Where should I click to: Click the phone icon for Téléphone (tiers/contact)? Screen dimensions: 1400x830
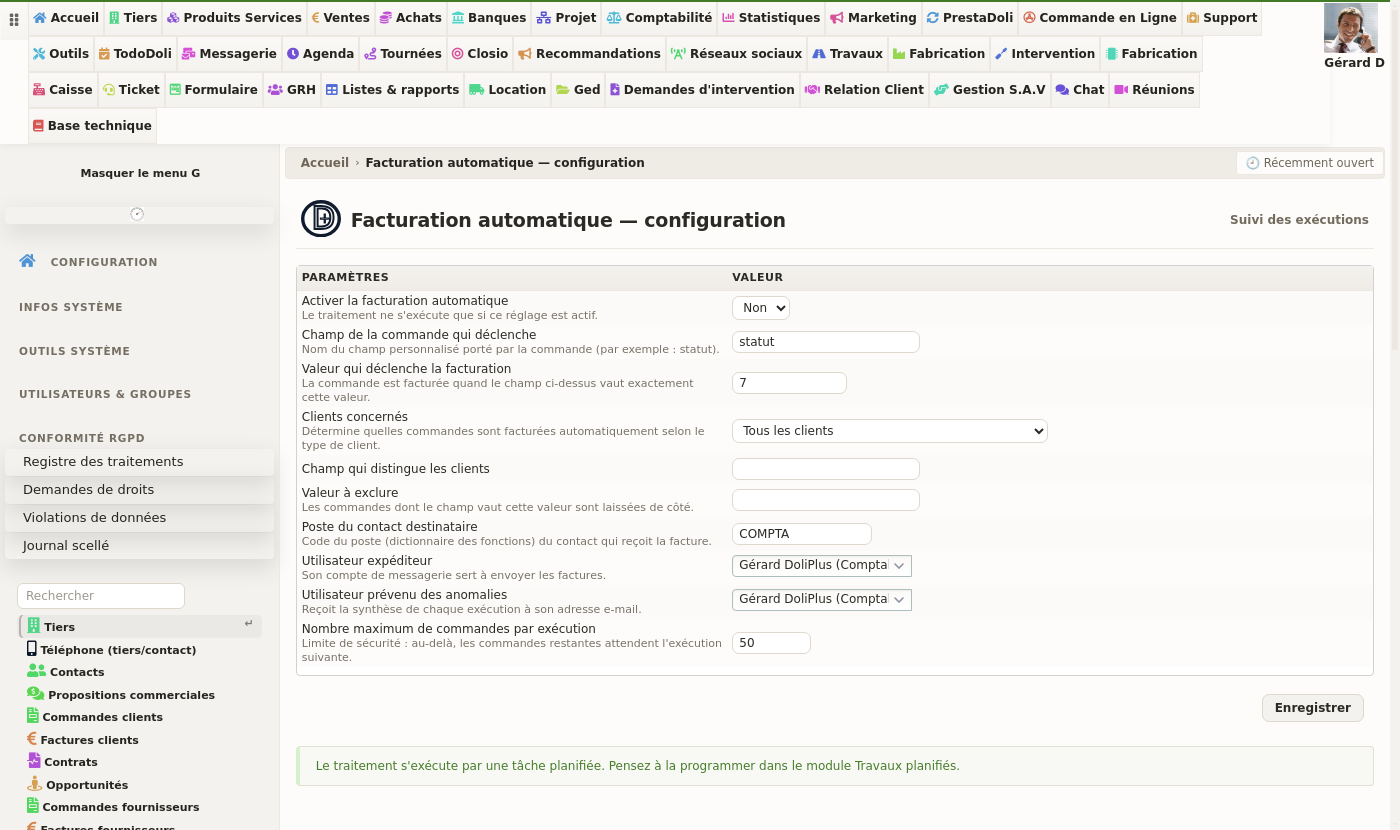pos(32,649)
